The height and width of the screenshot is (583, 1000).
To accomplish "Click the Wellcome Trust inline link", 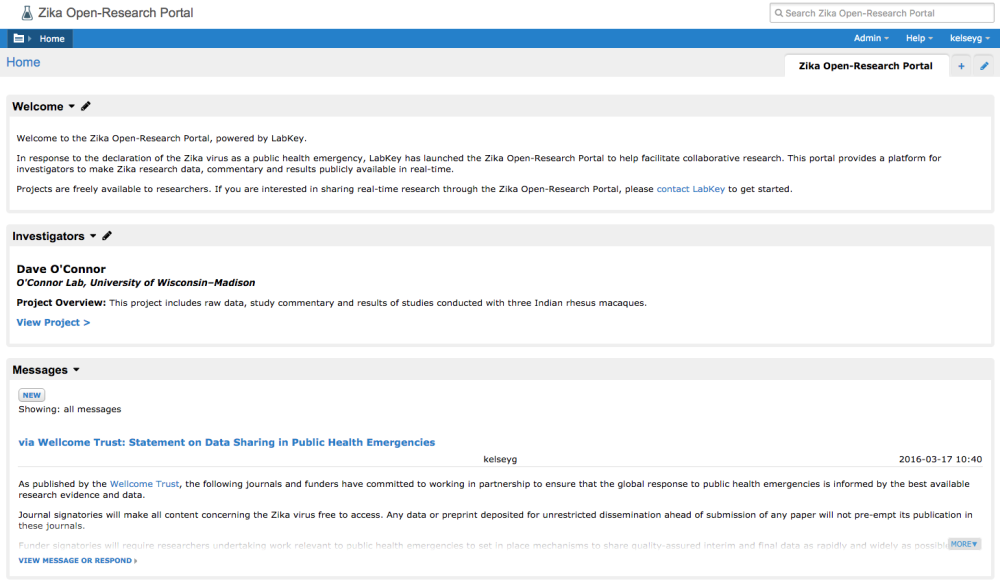I will pyautogui.click(x=144, y=483).
